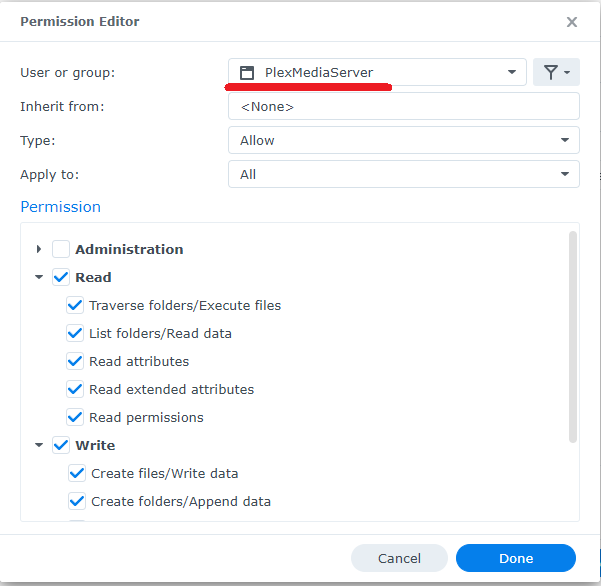Viewport: 601px width, 586px height.
Task: Uncheck the Write permission group checkbox
Action: (x=61, y=445)
